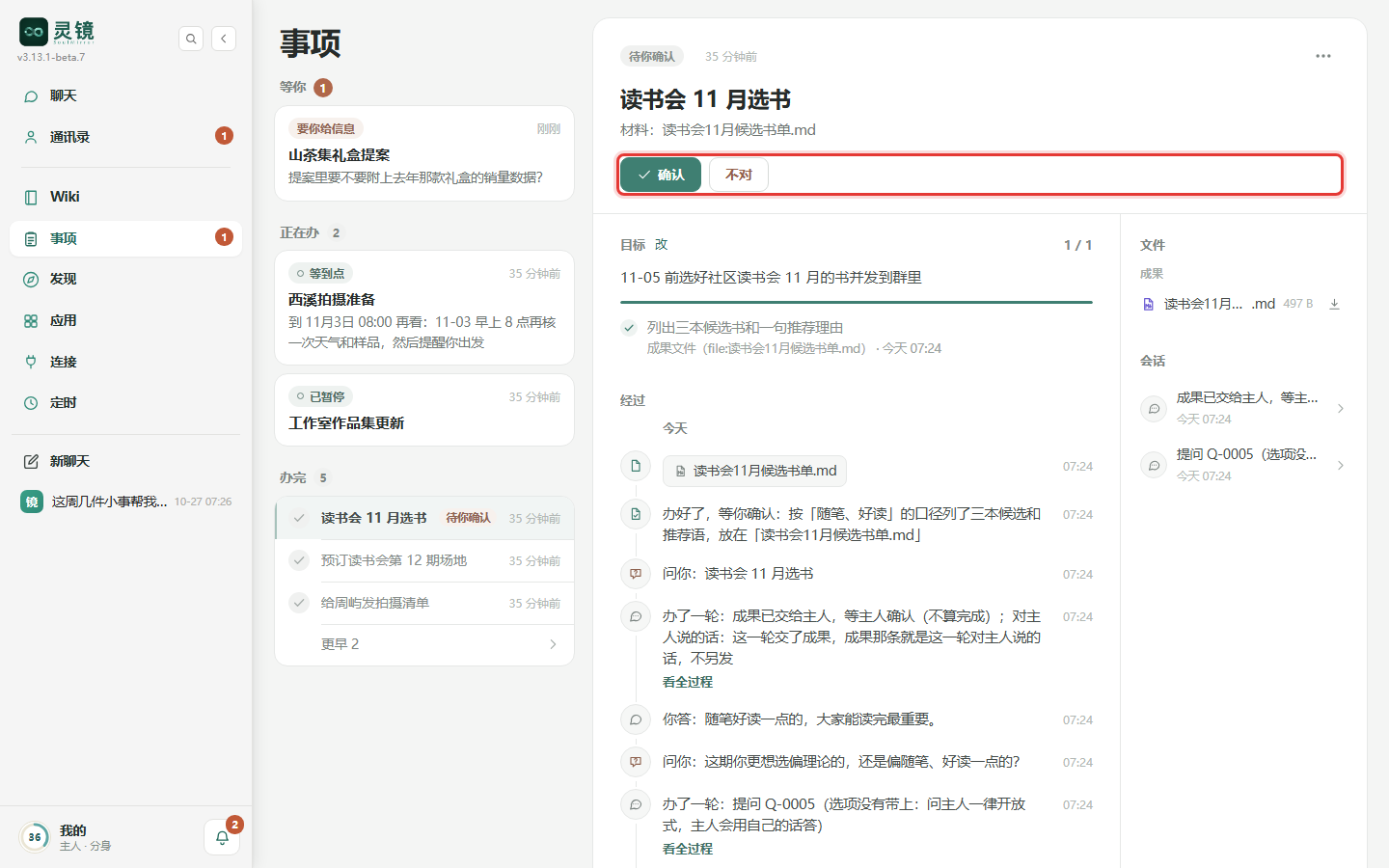Click 材料：读书会11月候选书单.md text
1389x868 pixels.
(x=718, y=129)
